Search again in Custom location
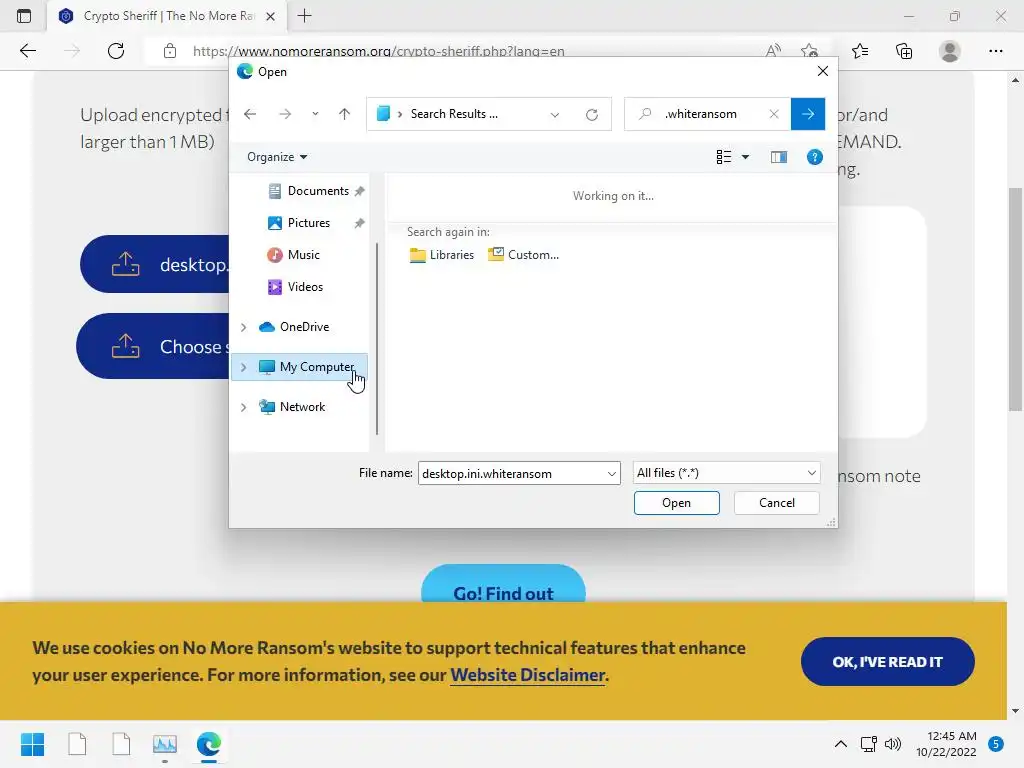 (x=524, y=255)
